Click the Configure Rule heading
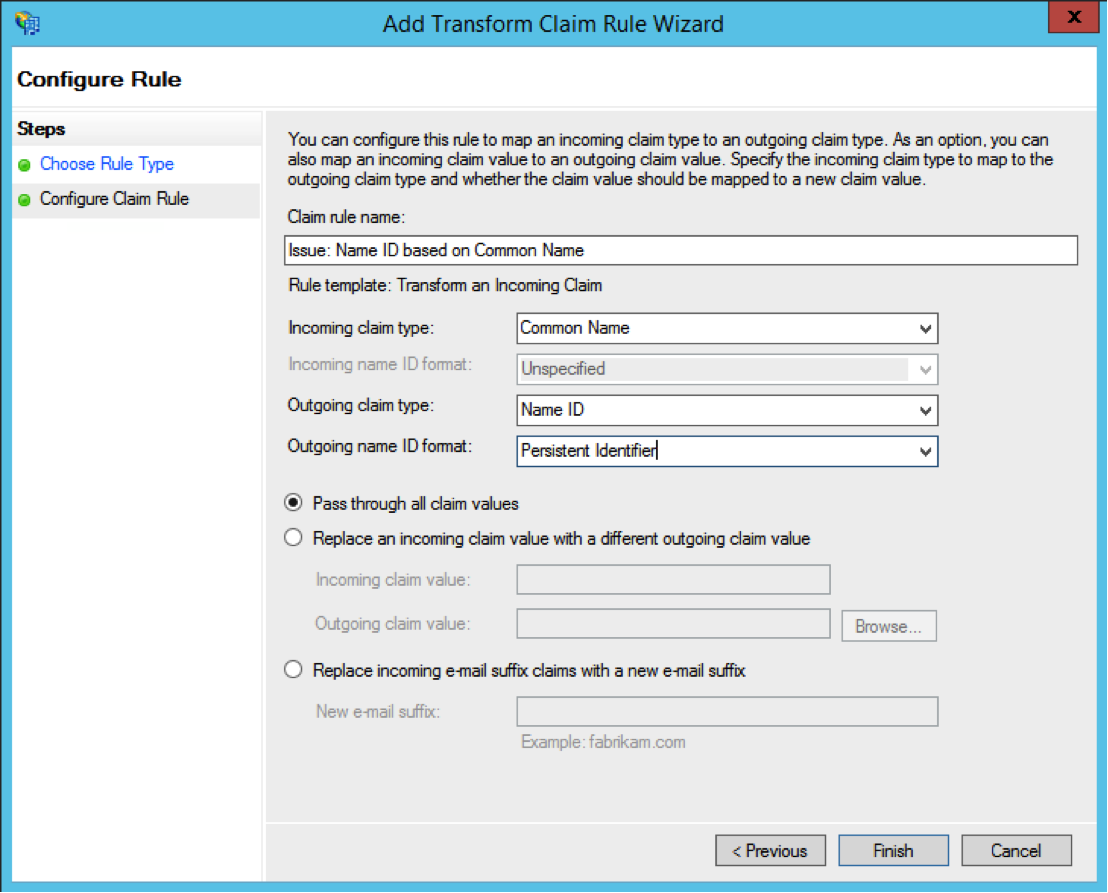 point(99,79)
